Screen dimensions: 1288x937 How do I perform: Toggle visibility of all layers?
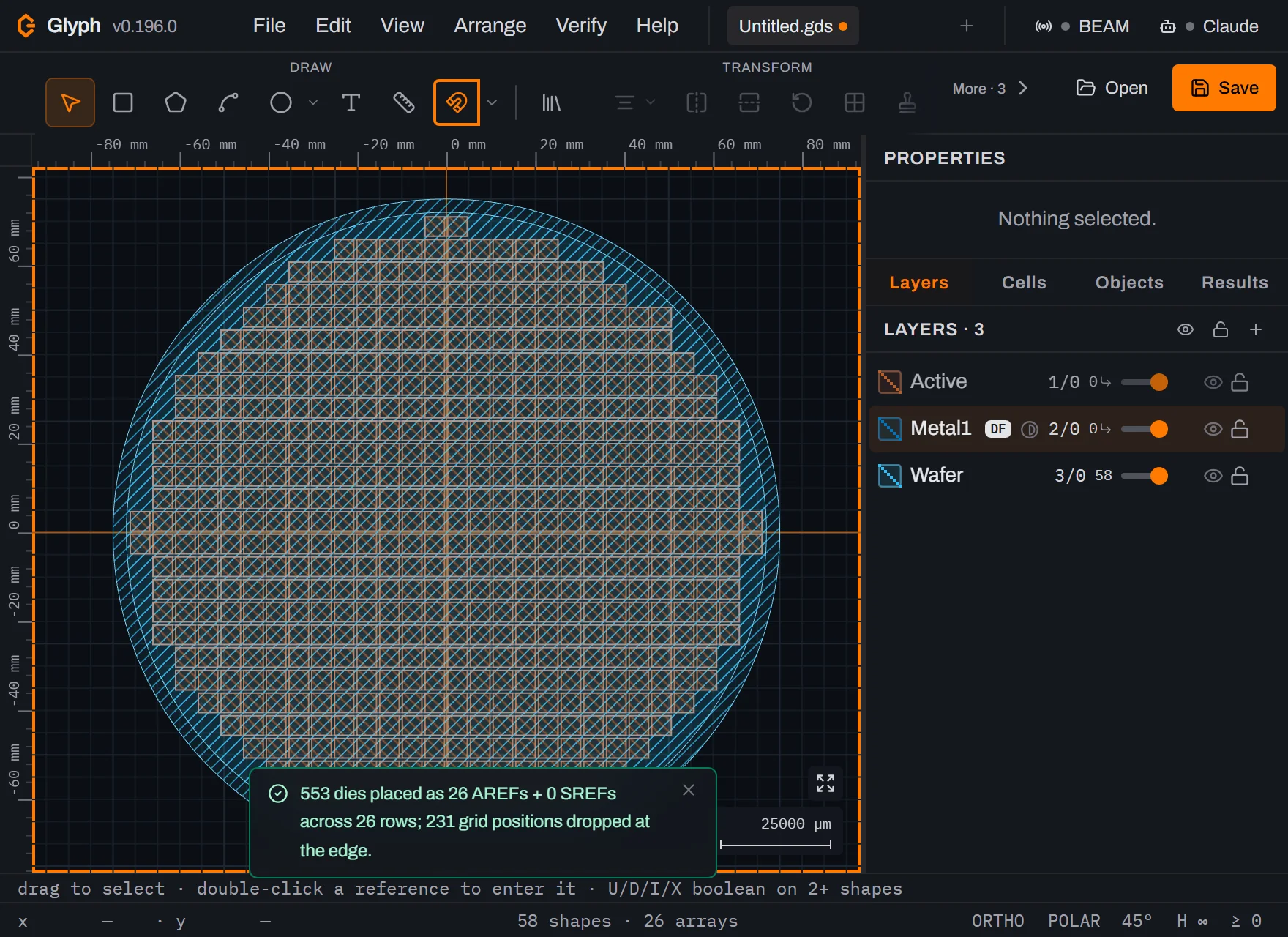[1186, 329]
